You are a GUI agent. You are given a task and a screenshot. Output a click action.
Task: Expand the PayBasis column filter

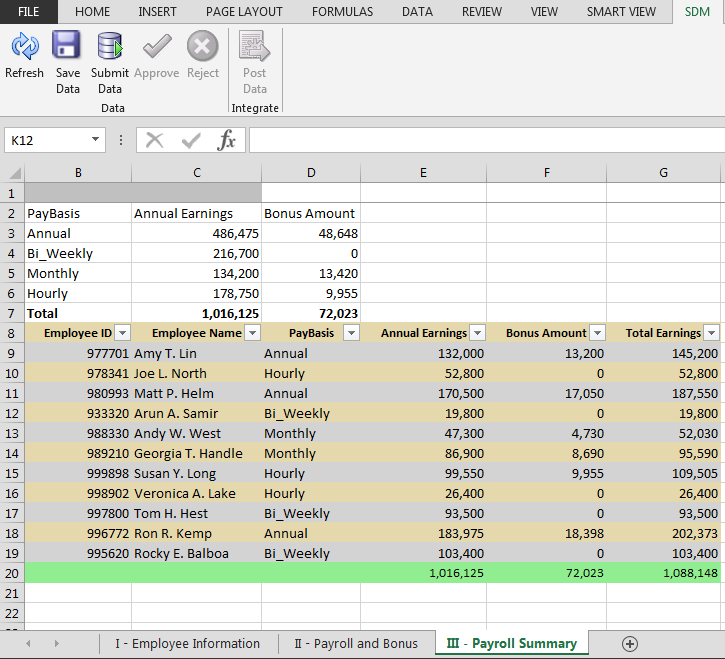pyautogui.click(x=351, y=333)
